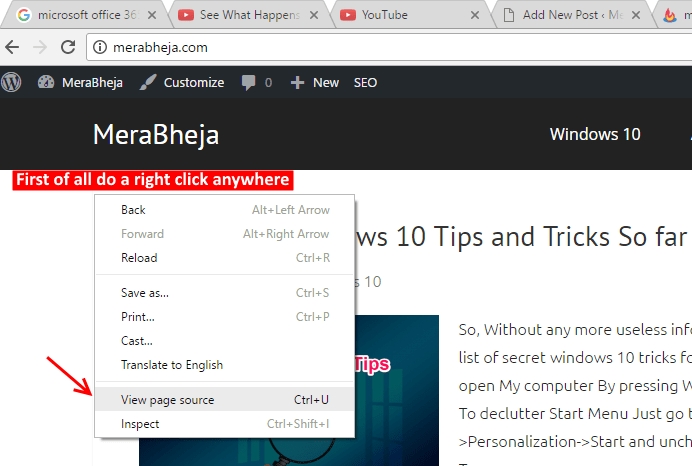Click the Google favicon on first tab
This screenshot has width=692, height=466.
[x=24, y=15]
